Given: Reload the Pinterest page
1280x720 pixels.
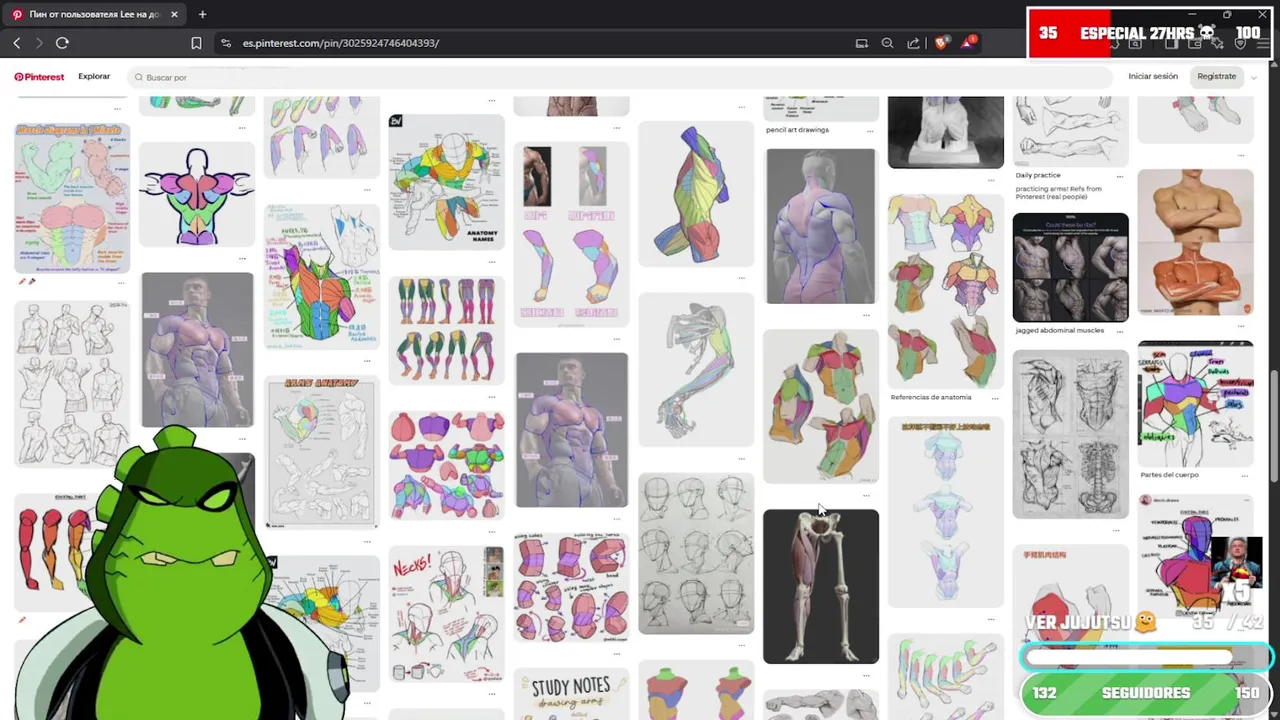Looking at the screenshot, I should (x=62, y=43).
